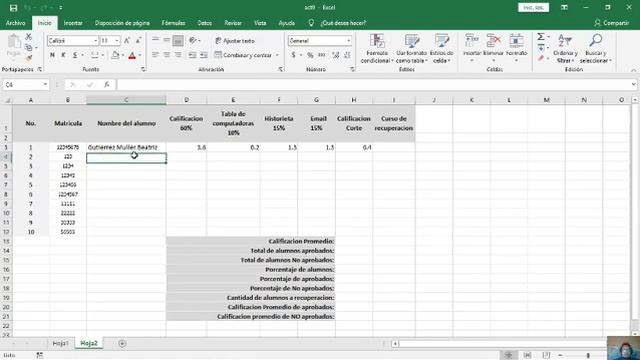Increase font size with the A-up icon
This screenshot has height=360, width=640.
127,40
